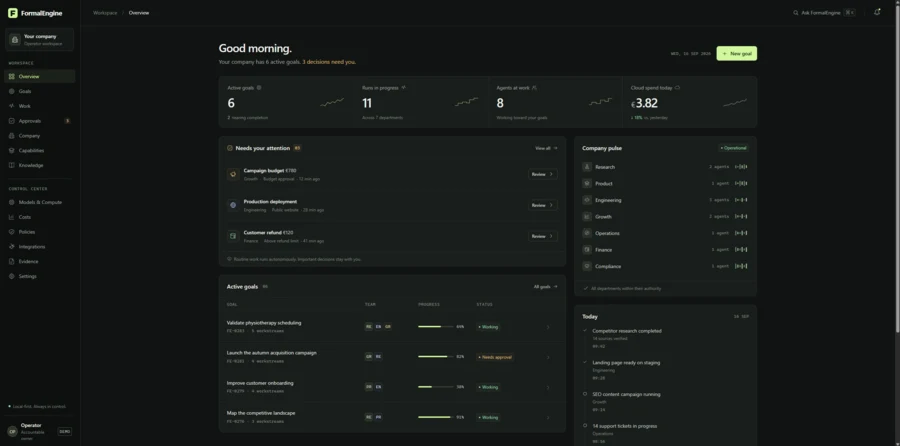
Task: Click the Ask FormalEngine search field
Action: [824, 13]
